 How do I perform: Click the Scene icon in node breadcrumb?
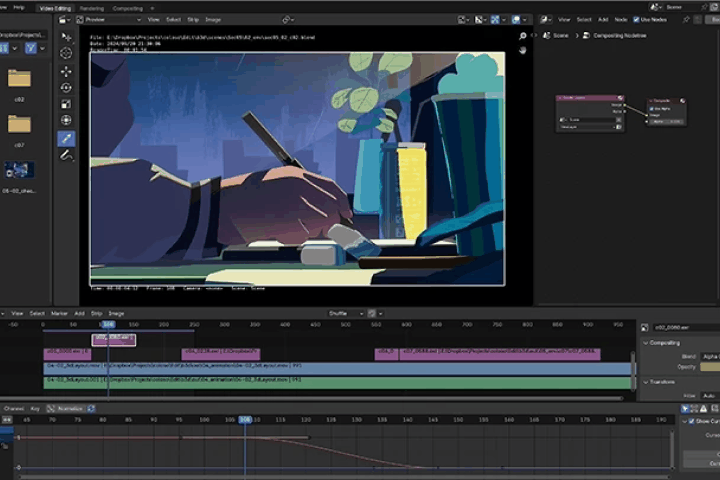(x=546, y=35)
